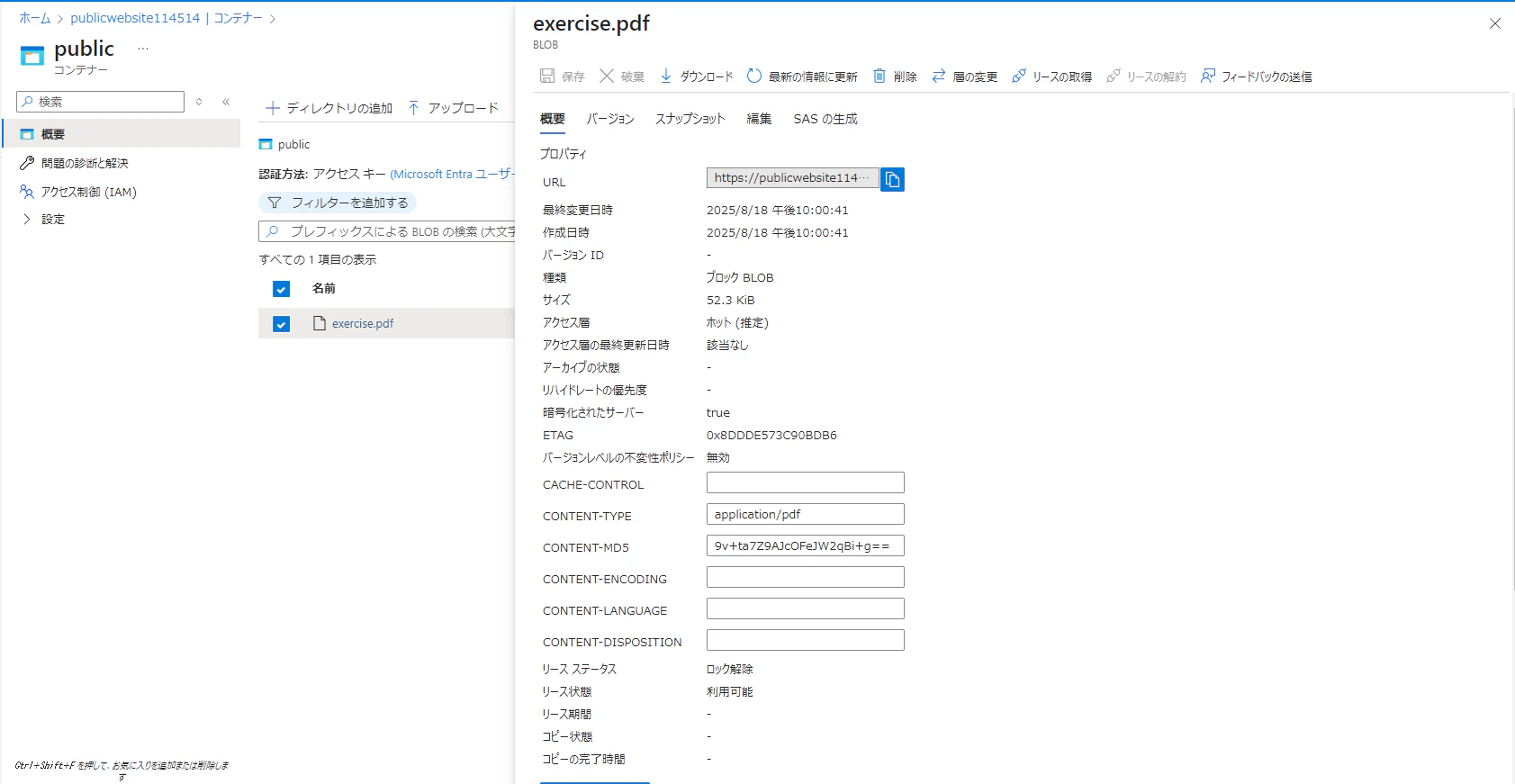
Task: Collapse the sidebar menu with double chevron
Action: (226, 102)
